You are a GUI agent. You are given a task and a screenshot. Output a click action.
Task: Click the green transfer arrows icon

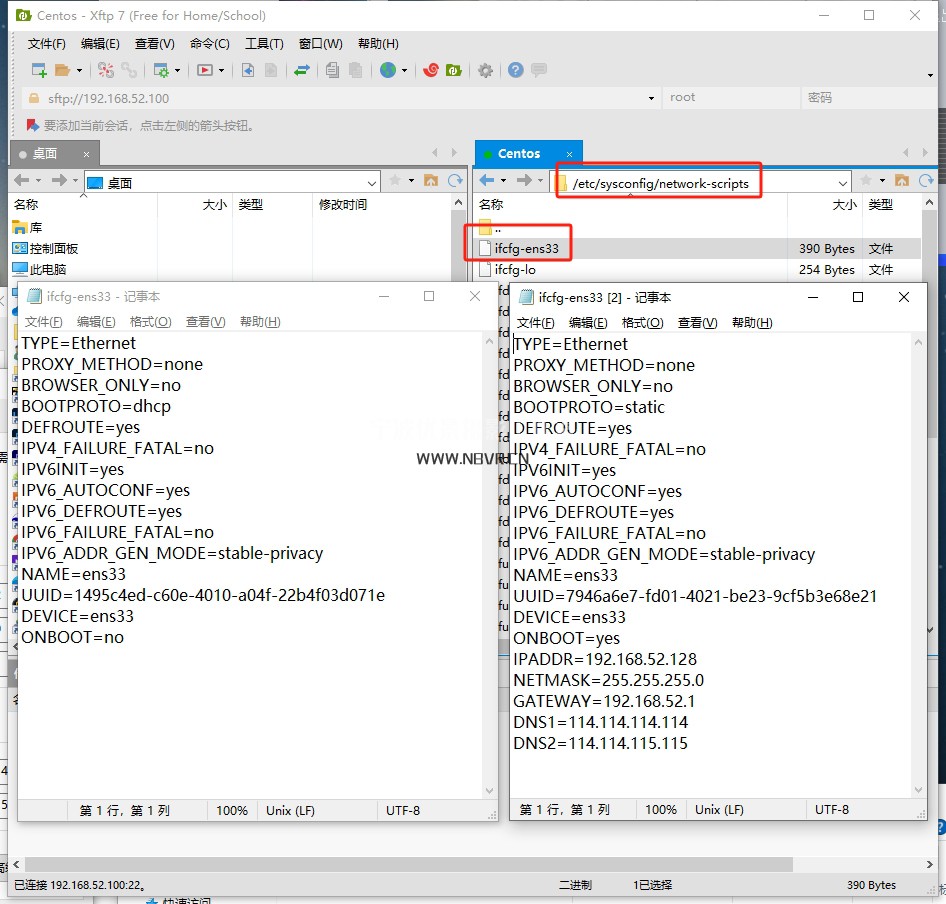click(301, 70)
